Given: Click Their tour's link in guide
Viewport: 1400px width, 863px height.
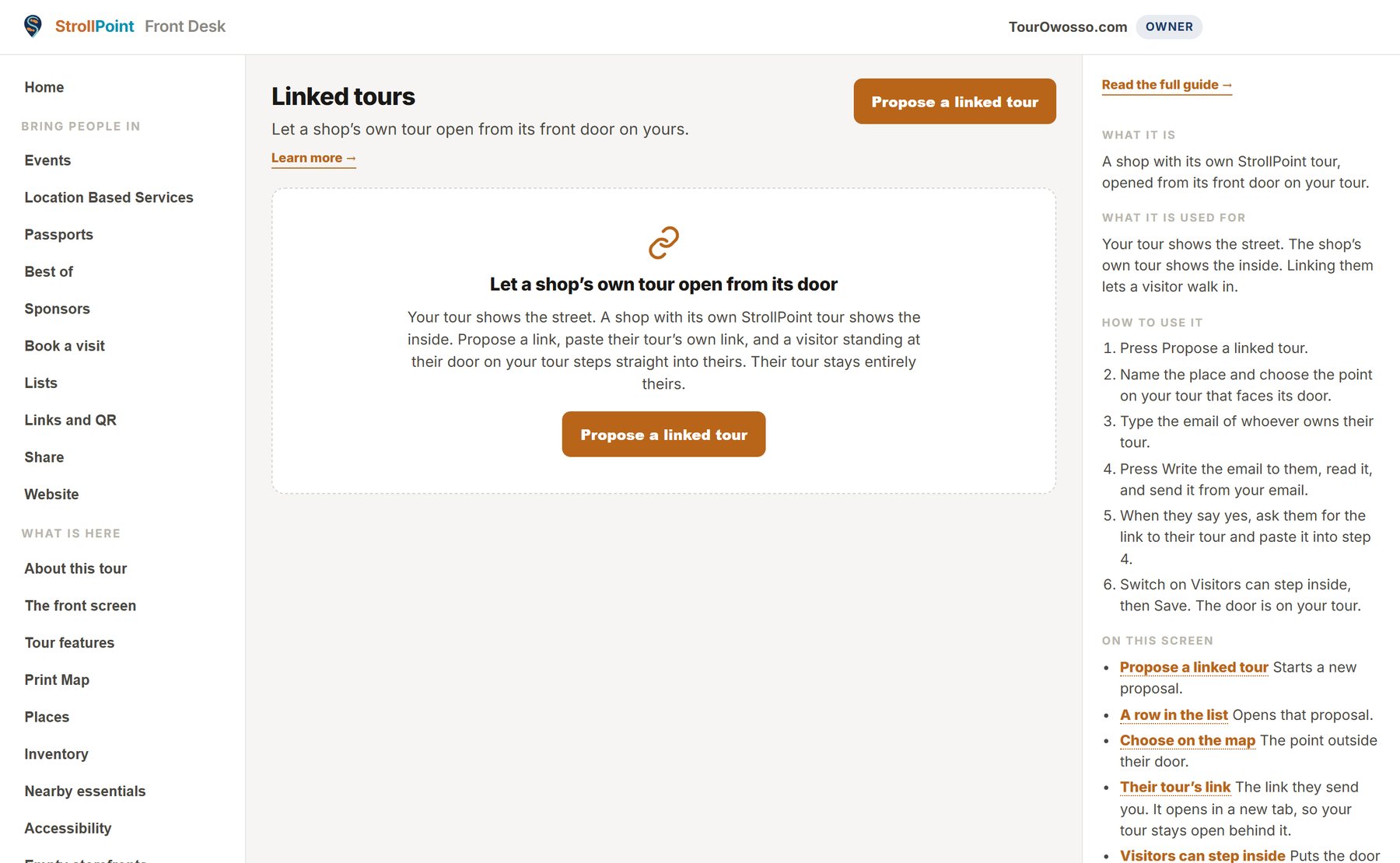Looking at the screenshot, I should [1175, 787].
